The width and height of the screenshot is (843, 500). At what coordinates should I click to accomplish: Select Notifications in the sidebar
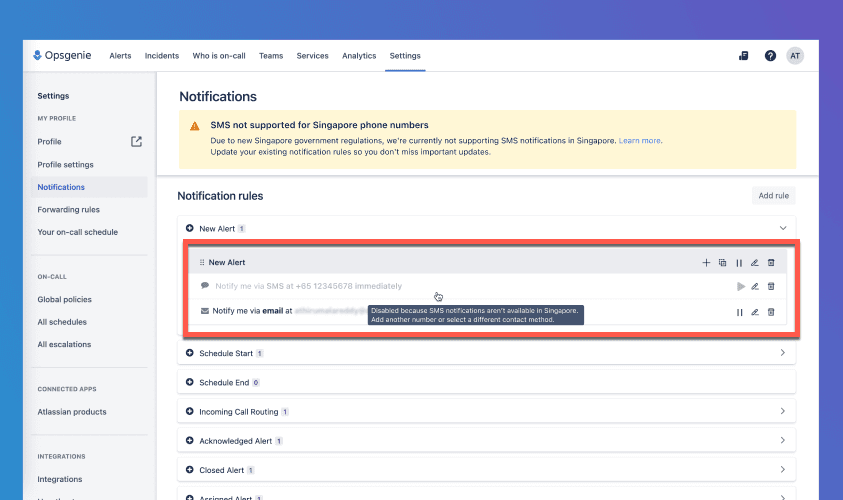pos(89,187)
